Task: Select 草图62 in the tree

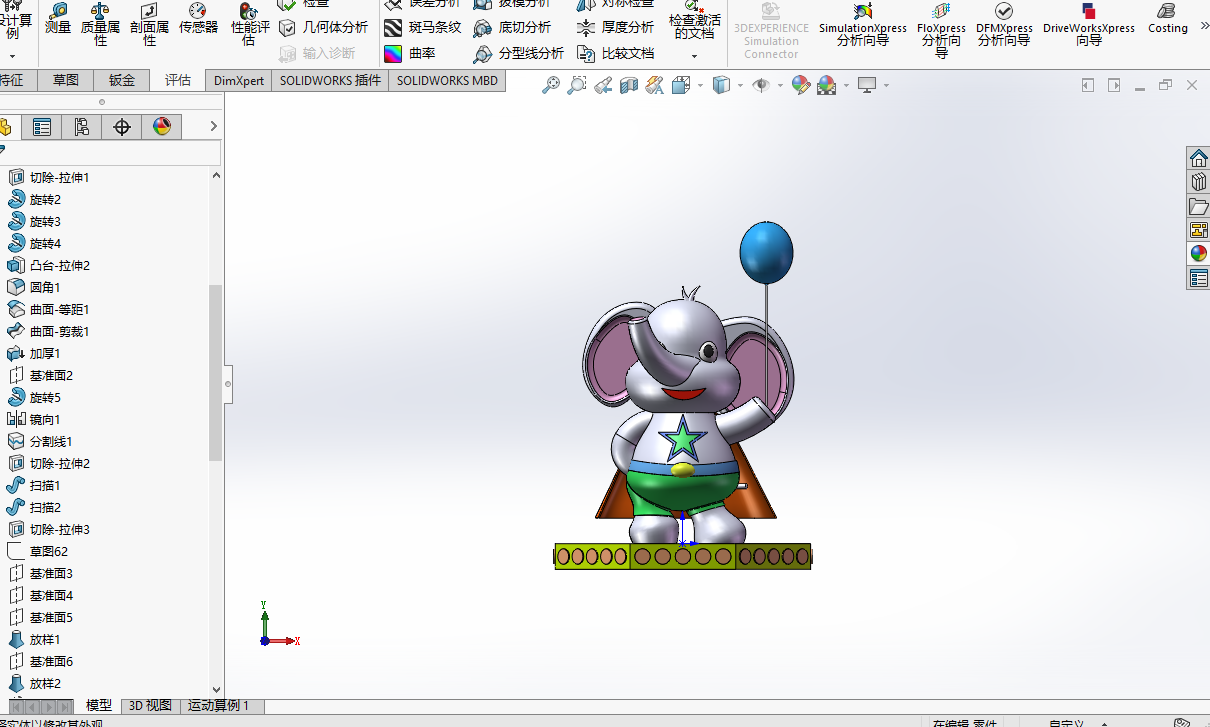Action: 38,551
